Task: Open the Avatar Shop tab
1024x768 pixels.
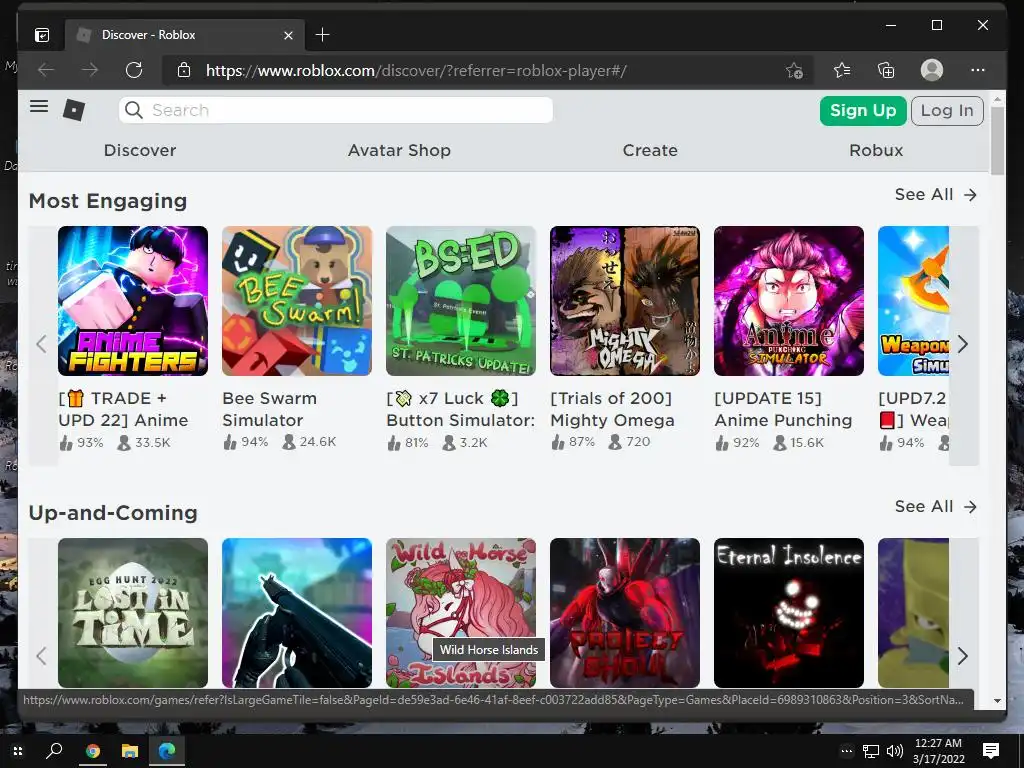Action: point(399,150)
